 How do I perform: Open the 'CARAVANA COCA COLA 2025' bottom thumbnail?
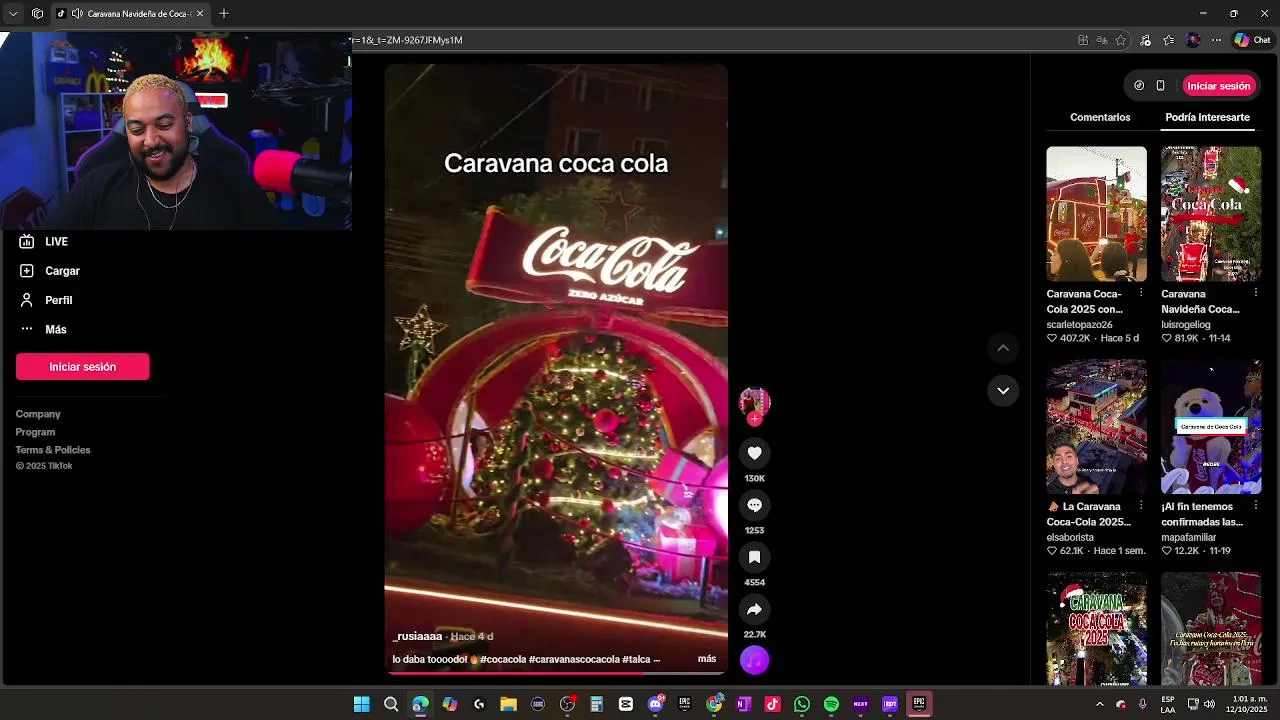click(x=1096, y=629)
